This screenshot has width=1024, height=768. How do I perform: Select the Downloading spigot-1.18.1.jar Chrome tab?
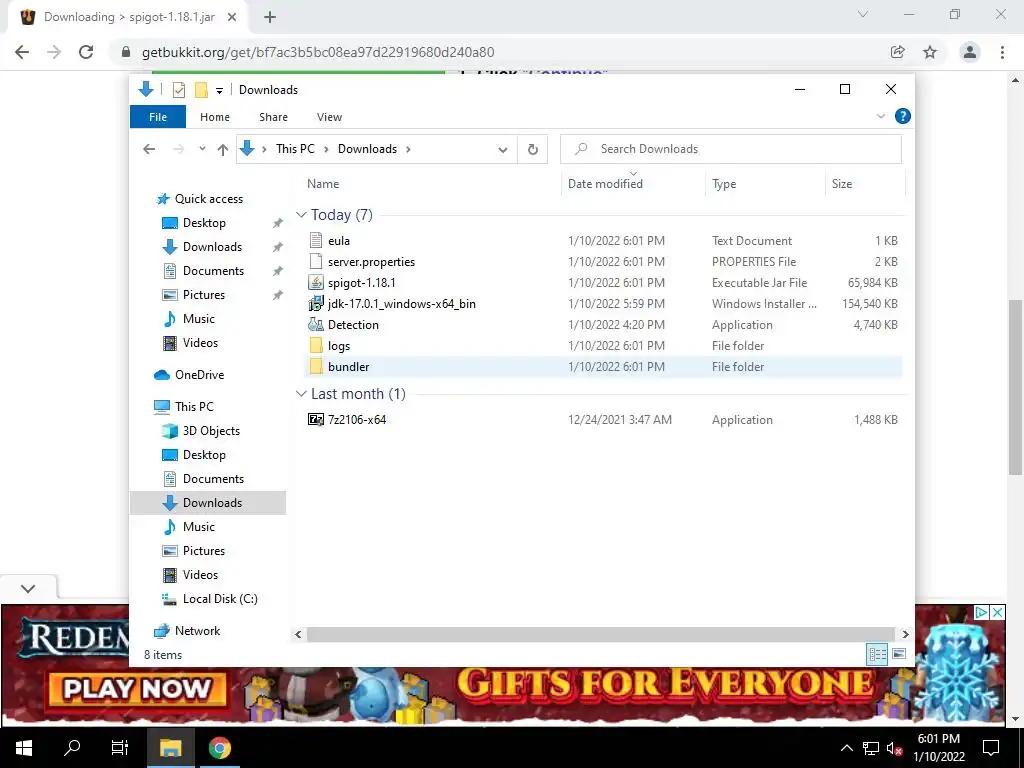click(x=127, y=17)
